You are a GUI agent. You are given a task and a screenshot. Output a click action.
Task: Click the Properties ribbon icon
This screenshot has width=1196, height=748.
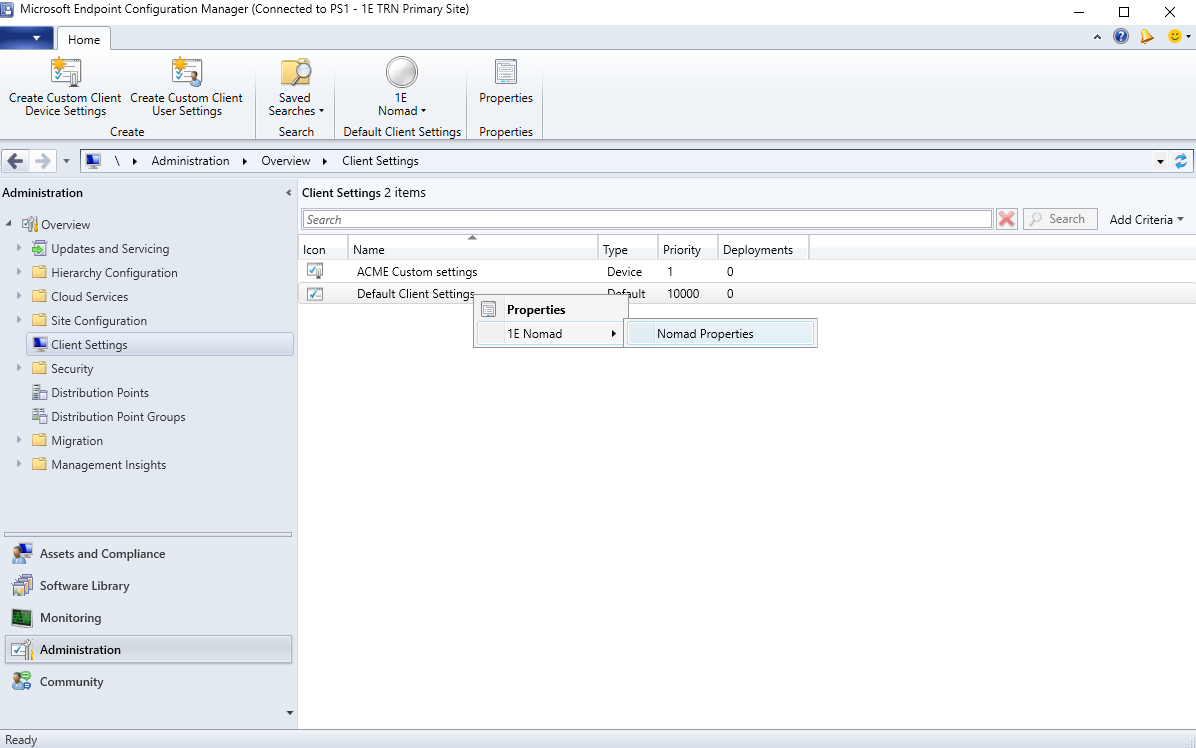coord(506,72)
